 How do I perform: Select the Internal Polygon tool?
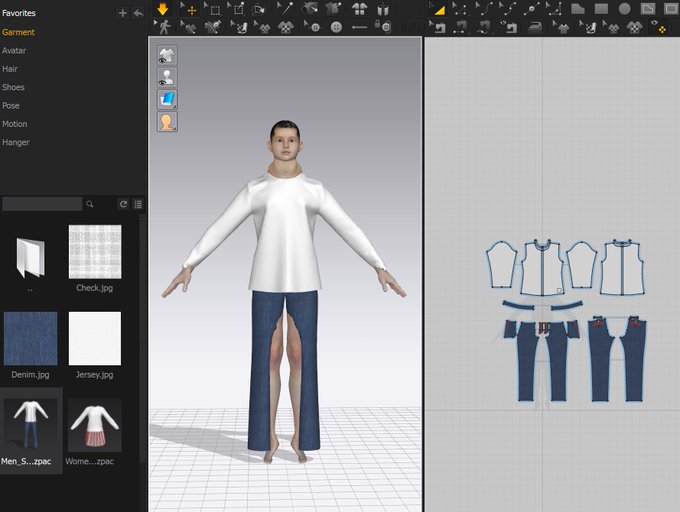[x=648, y=9]
